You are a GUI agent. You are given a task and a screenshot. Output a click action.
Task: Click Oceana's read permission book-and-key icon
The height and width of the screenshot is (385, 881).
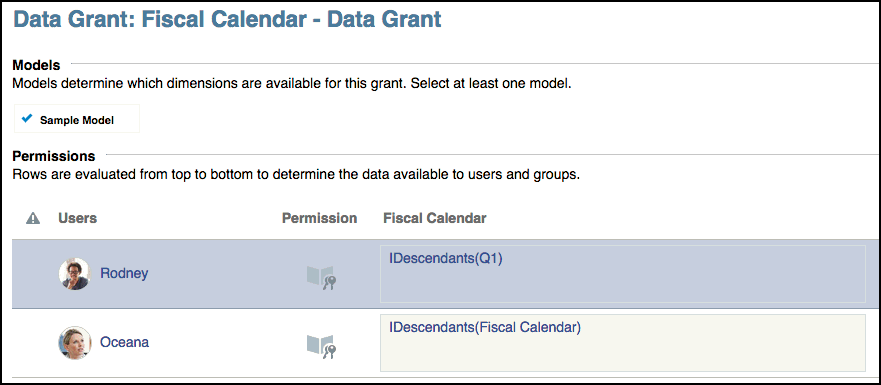coord(321,346)
